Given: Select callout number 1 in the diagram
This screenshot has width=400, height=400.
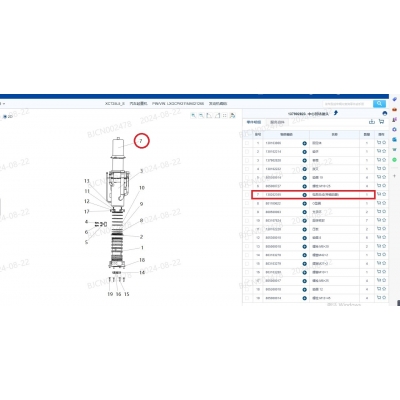Looking at the screenshot, I should point(142,248).
